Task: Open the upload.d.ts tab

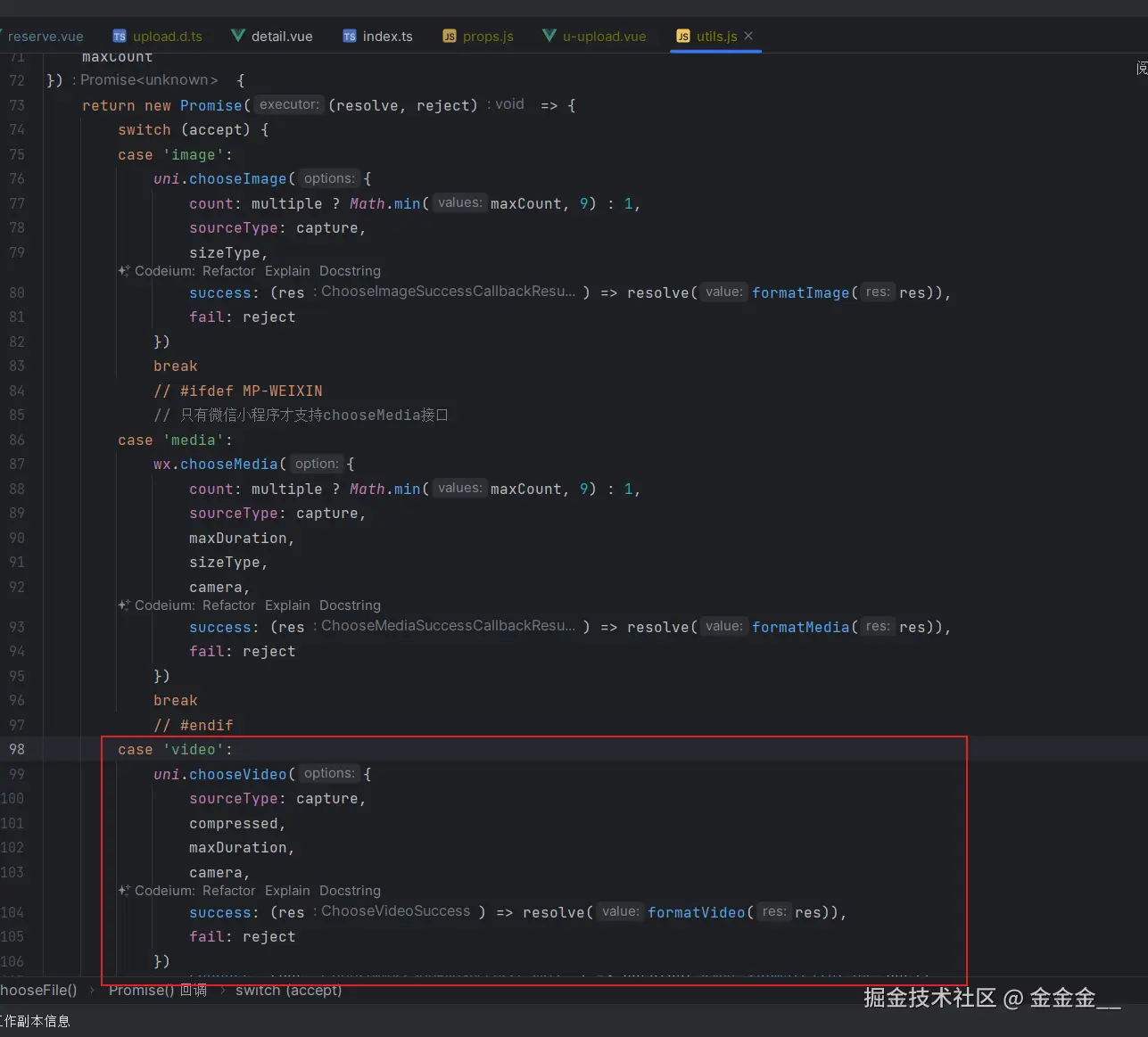Action: 158,37
